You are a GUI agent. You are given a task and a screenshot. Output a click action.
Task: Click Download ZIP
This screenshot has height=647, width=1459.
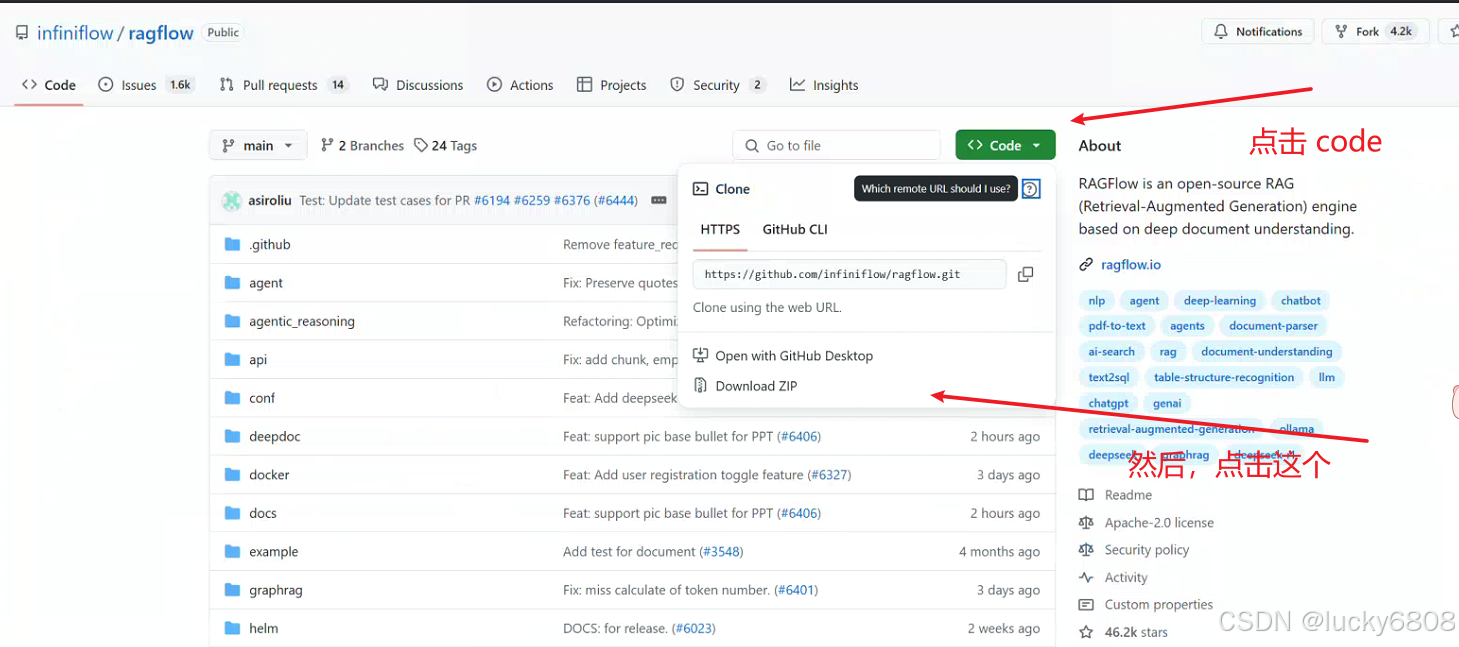pyautogui.click(x=756, y=386)
